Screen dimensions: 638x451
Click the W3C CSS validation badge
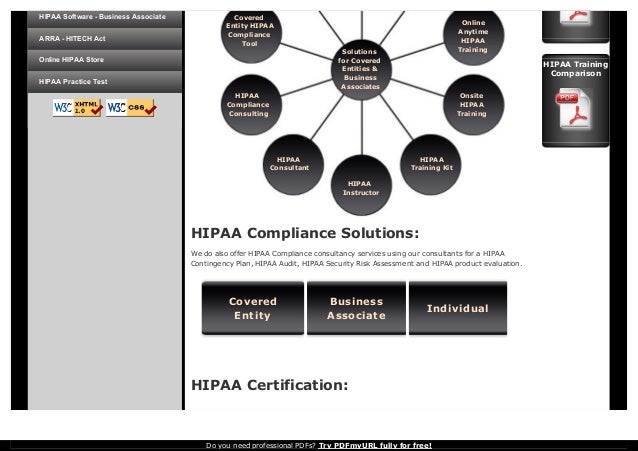tap(131, 108)
